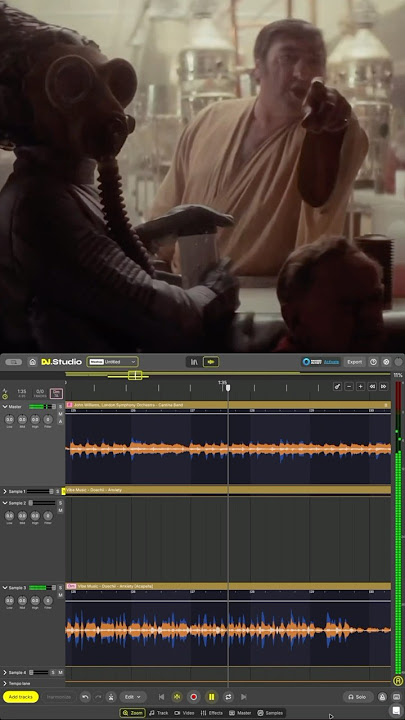The width and height of the screenshot is (405, 720).
Task: Toggle the Master track A automation button
Action: (60, 421)
